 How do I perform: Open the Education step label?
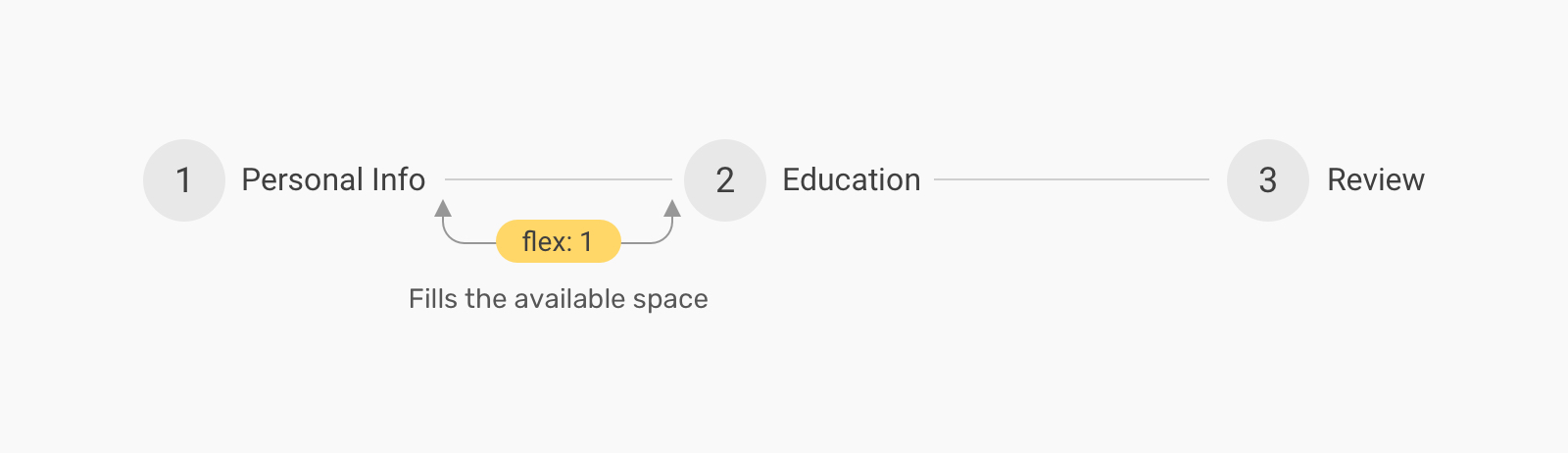pos(851,180)
